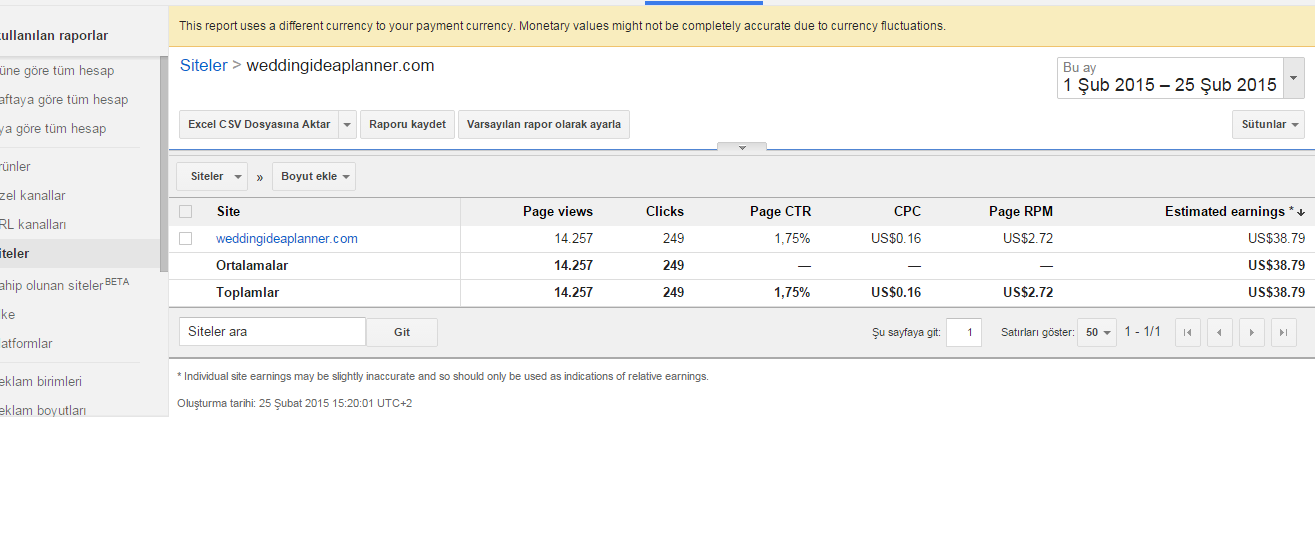The height and width of the screenshot is (540, 1315).
Task: Go to the next results page
Action: pos(1252,332)
